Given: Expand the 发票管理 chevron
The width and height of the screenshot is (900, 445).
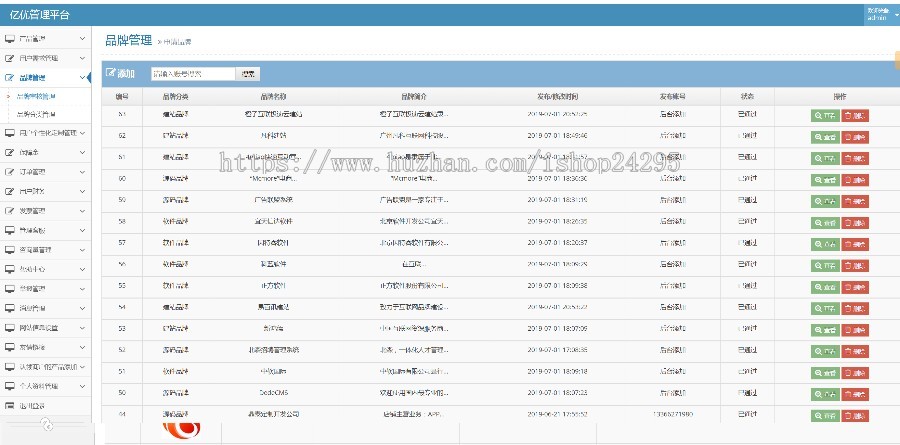Looking at the screenshot, I should (x=83, y=211).
